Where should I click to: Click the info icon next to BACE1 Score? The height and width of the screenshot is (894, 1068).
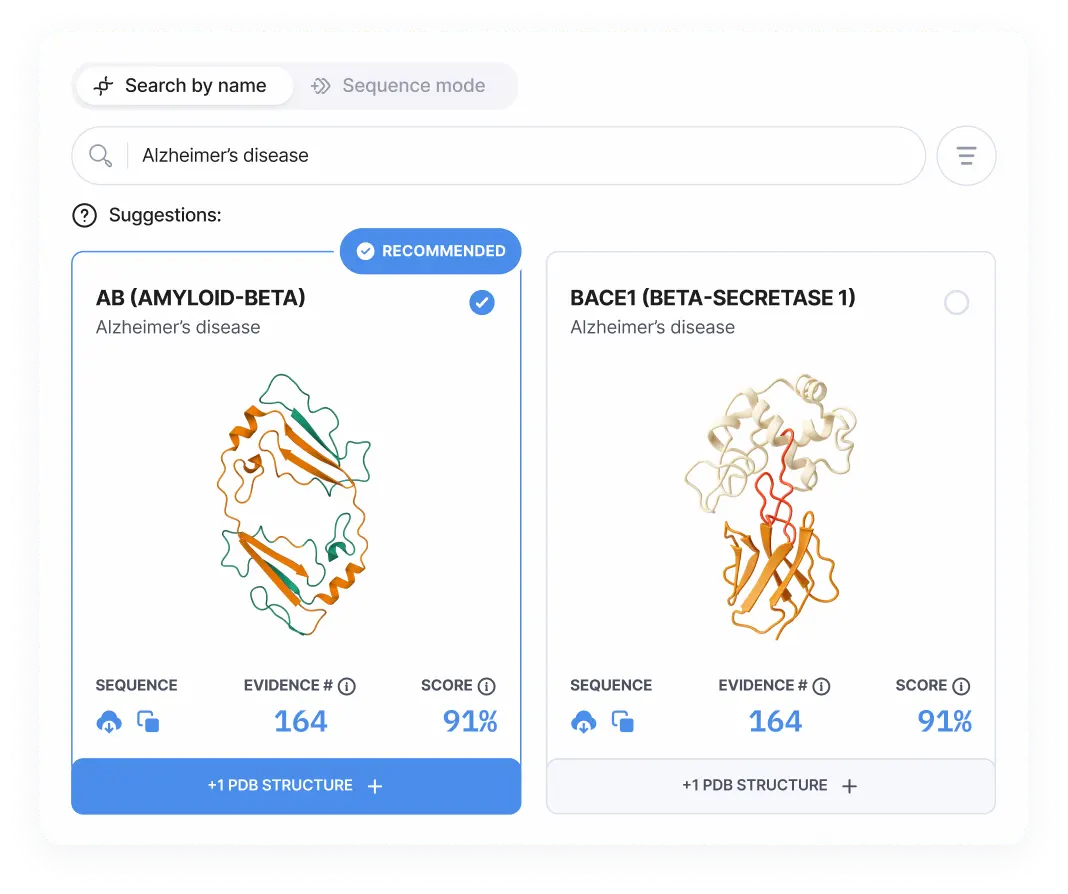click(x=961, y=686)
